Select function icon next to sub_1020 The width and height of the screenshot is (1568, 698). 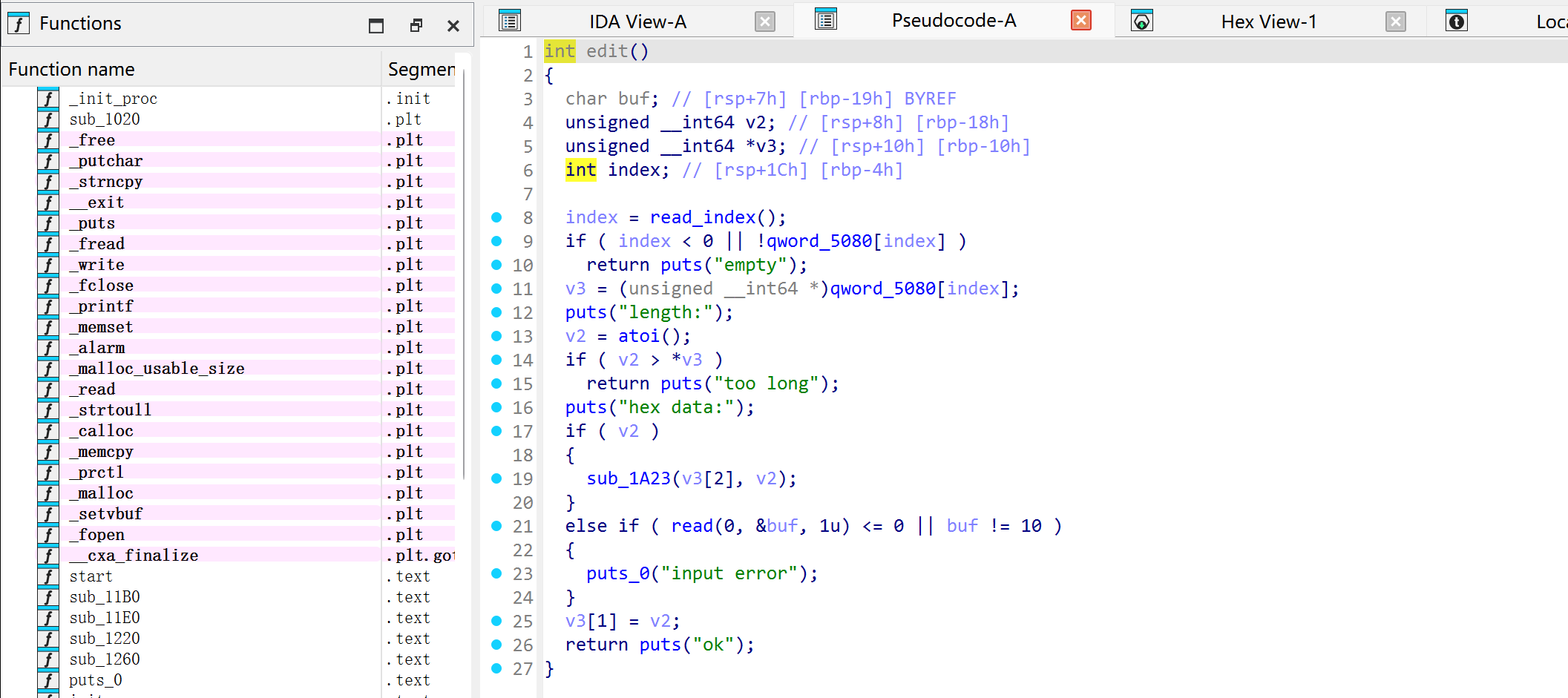48,119
